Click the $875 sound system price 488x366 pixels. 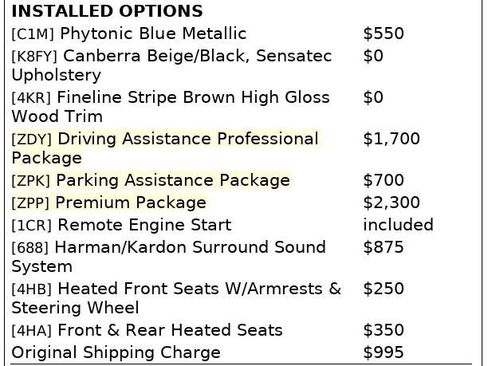click(384, 247)
